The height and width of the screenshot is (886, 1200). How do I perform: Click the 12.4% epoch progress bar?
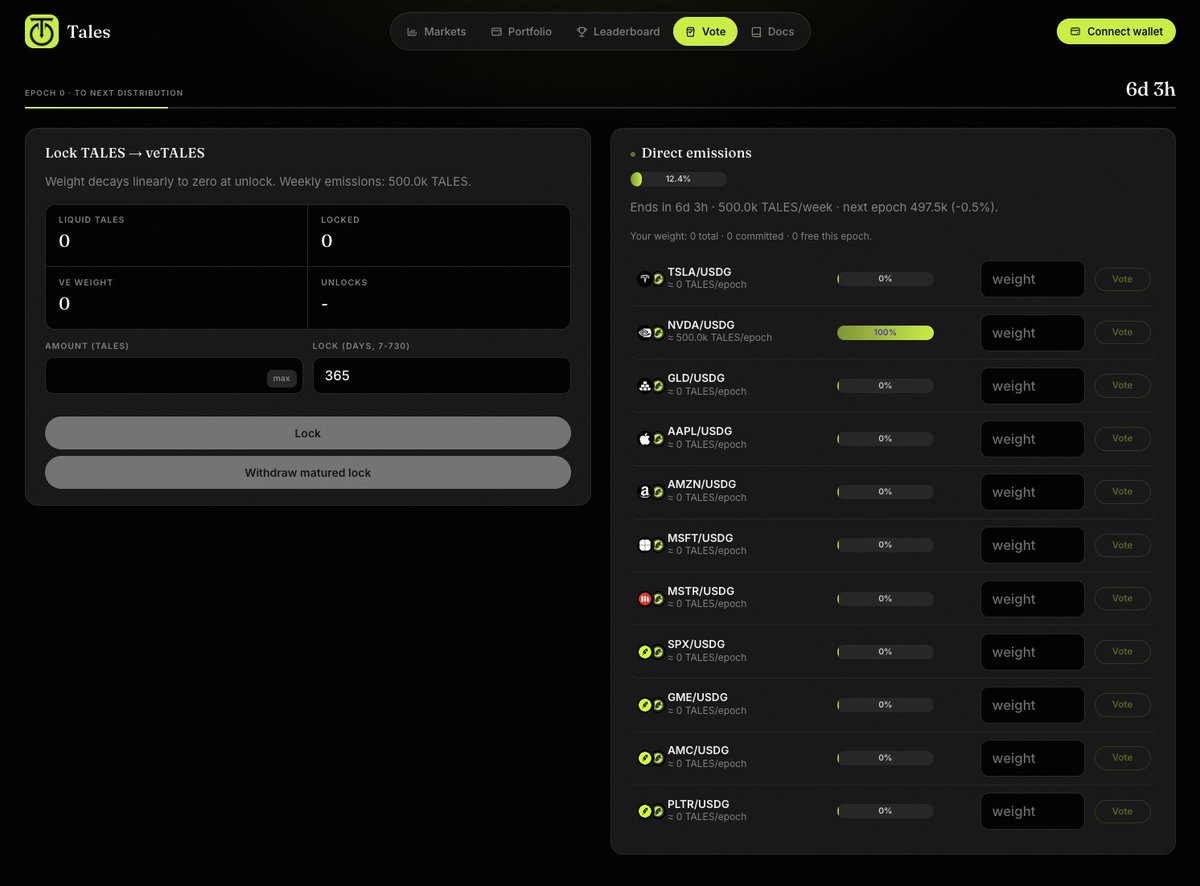coord(678,179)
